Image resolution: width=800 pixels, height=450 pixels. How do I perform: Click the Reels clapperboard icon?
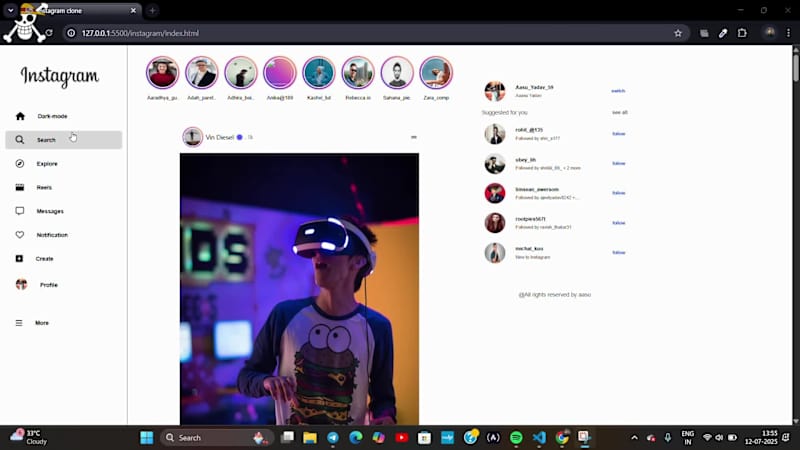pos(19,187)
